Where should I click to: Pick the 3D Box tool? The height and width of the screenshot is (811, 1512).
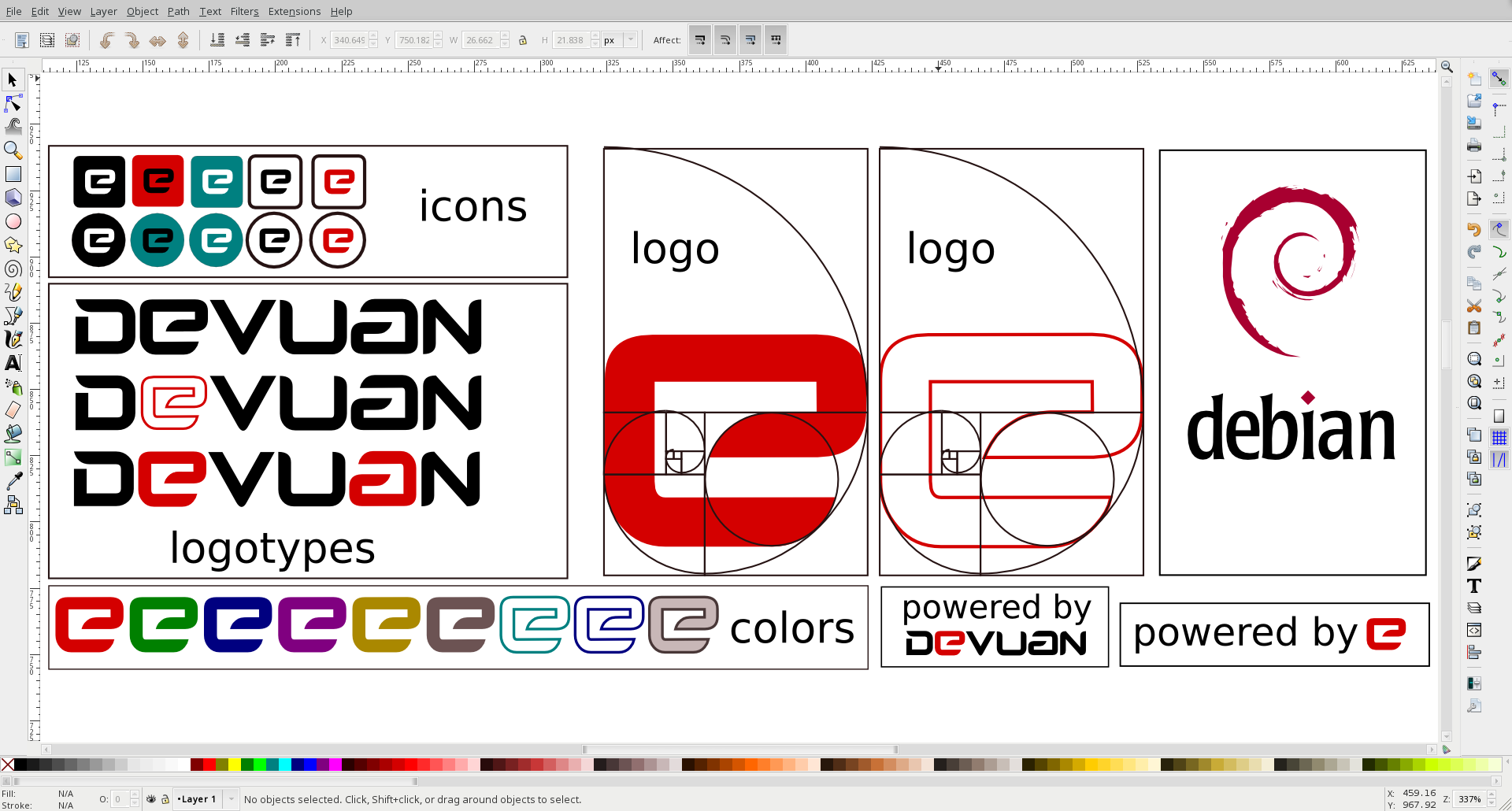pos(13,198)
